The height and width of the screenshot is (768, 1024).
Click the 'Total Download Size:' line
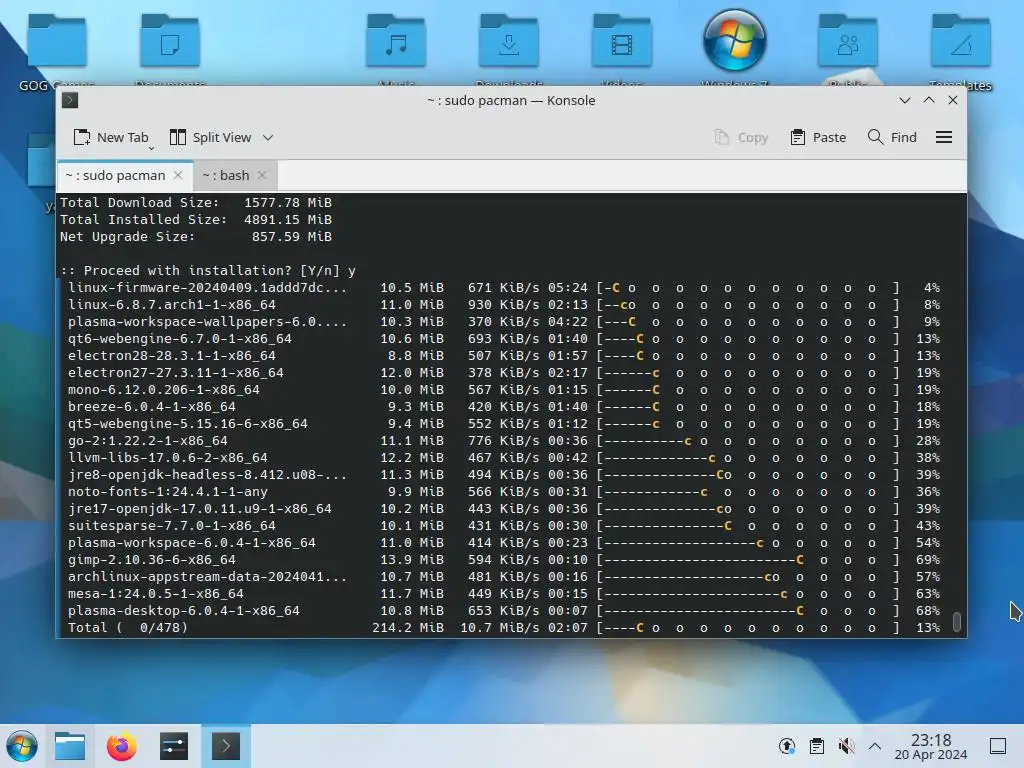[196, 202]
